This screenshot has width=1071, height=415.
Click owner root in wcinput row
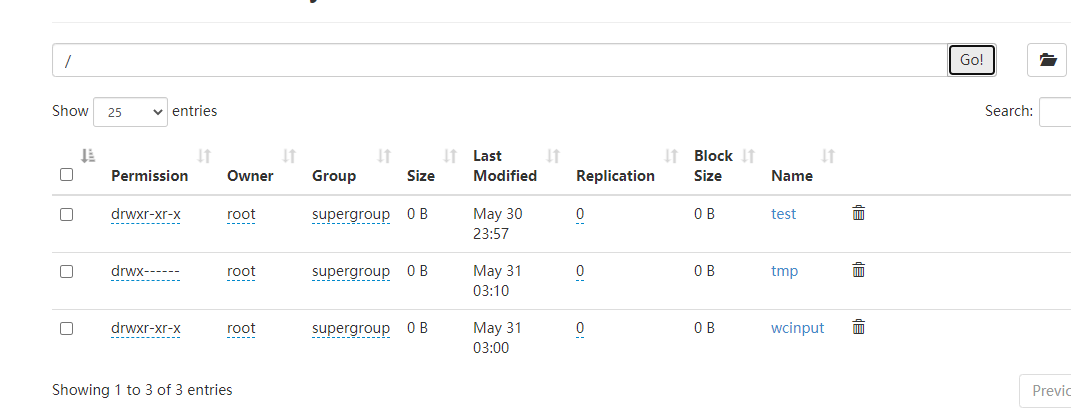[241, 328]
